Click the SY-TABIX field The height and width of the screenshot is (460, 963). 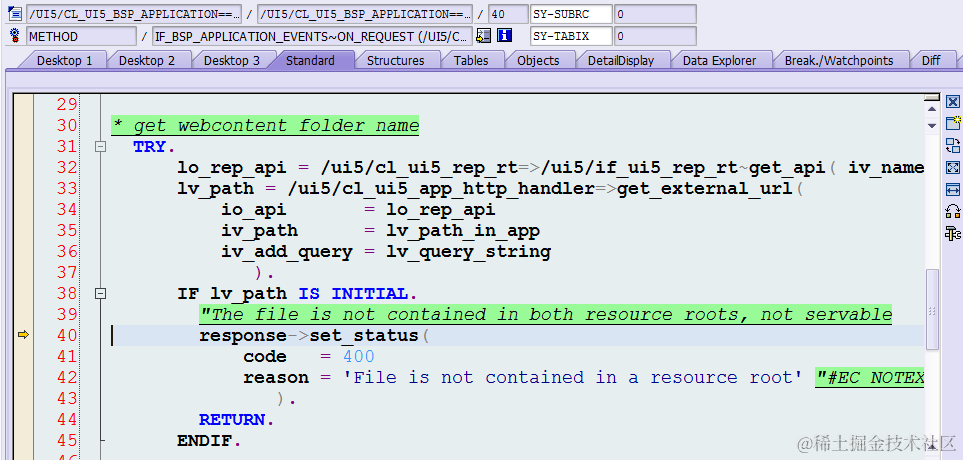571,36
